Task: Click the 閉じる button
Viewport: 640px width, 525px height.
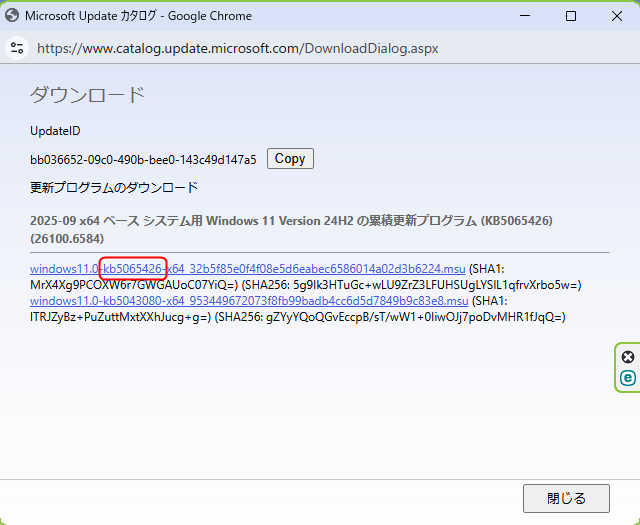Action: pyautogui.click(x=567, y=498)
